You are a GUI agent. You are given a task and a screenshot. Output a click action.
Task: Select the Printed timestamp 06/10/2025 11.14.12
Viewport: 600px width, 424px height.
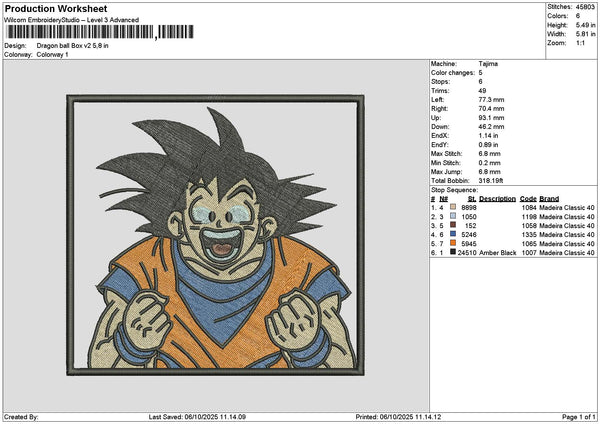(410, 417)
